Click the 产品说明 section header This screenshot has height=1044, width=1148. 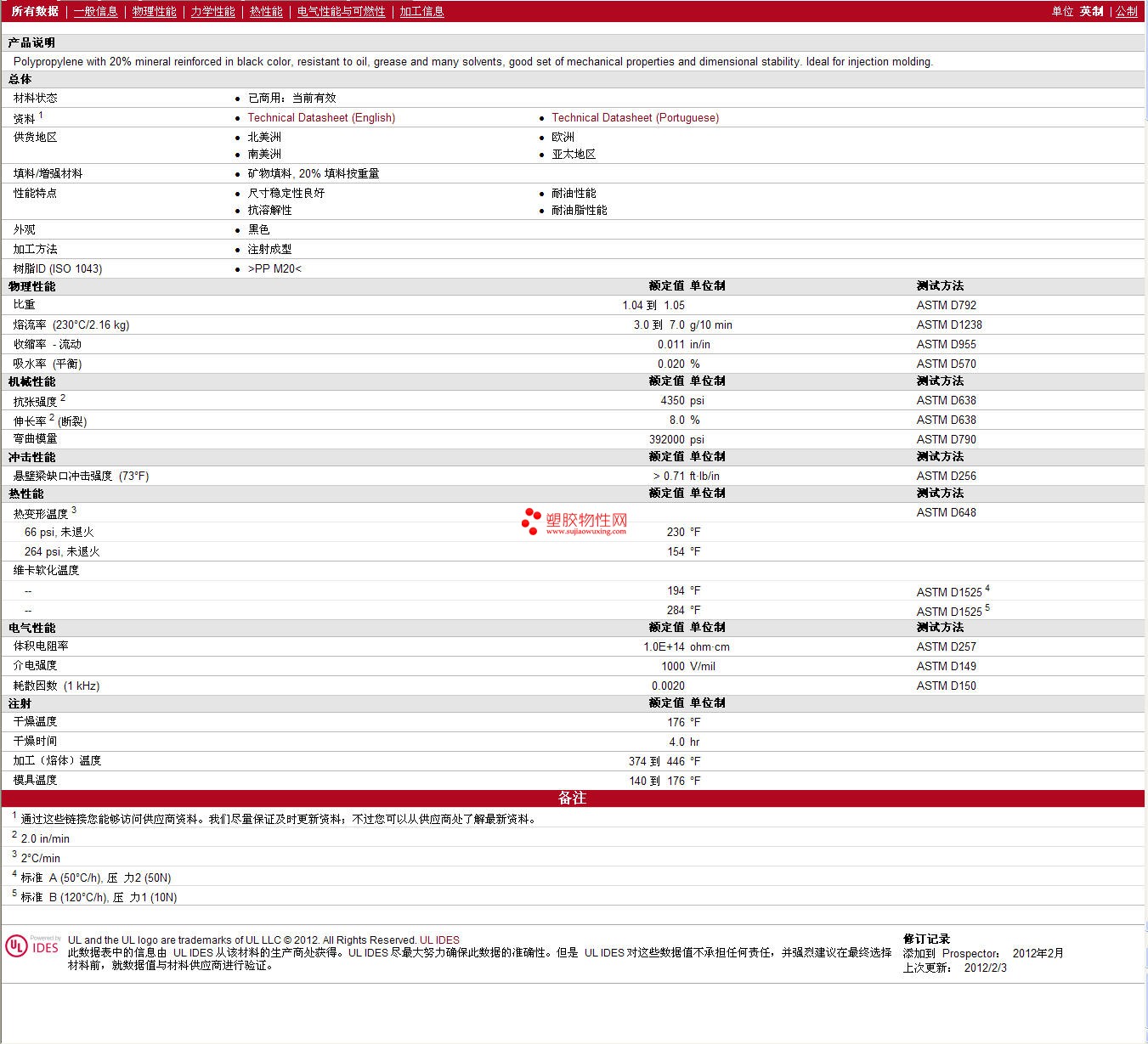click(x=31, y=42)
